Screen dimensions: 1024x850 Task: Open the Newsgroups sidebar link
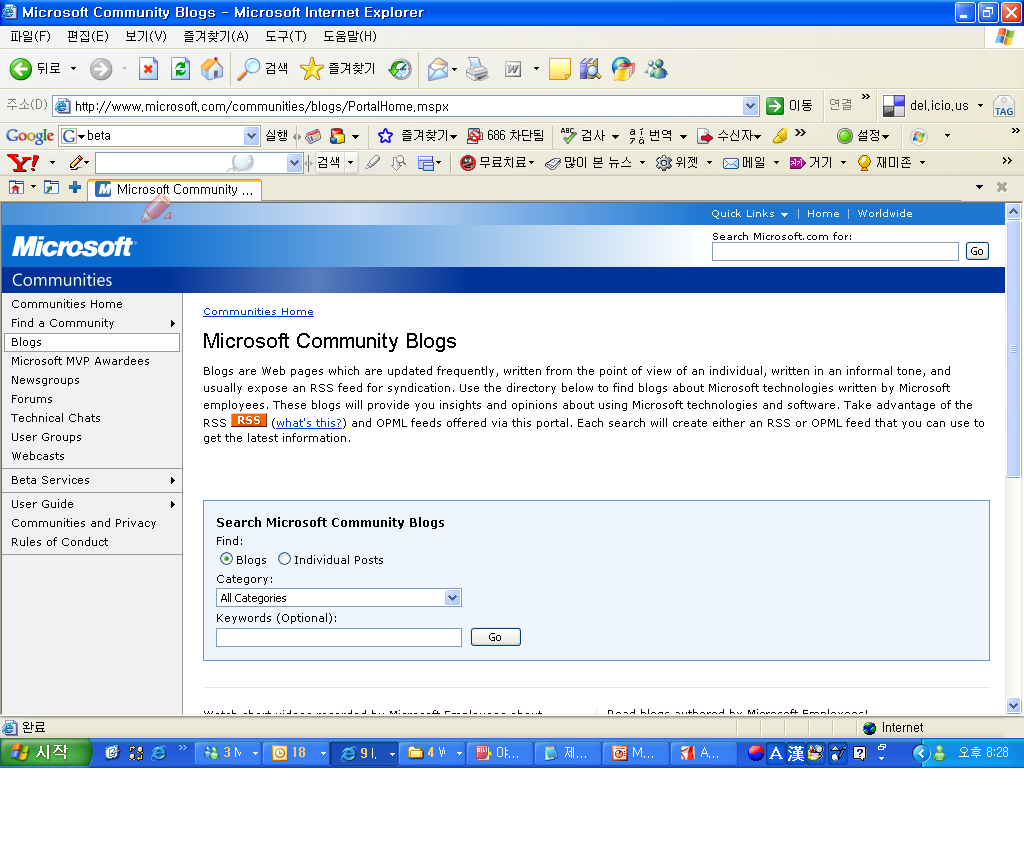pyautogui.click(x=45, y=380)
